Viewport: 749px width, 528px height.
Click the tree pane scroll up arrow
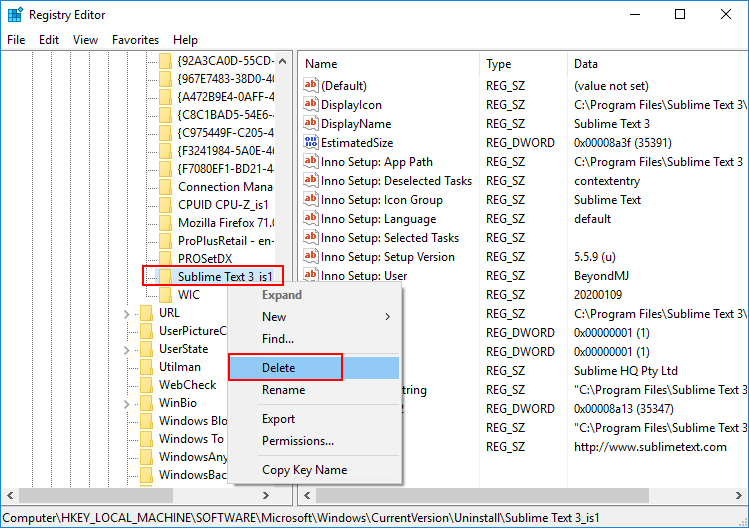(x=282, y=61)
